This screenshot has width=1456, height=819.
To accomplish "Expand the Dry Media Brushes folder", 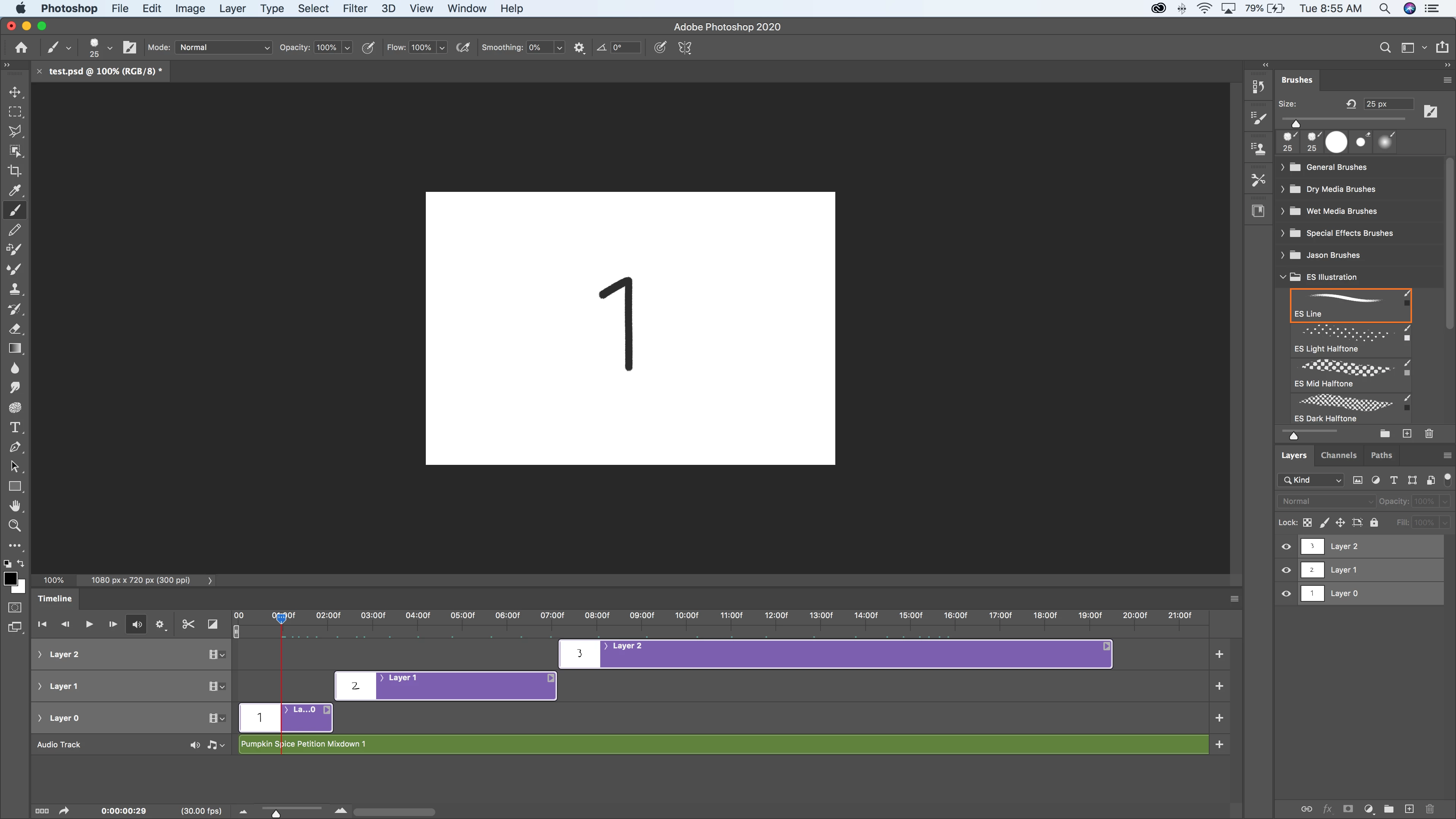I will click(x=1282, y=189).
